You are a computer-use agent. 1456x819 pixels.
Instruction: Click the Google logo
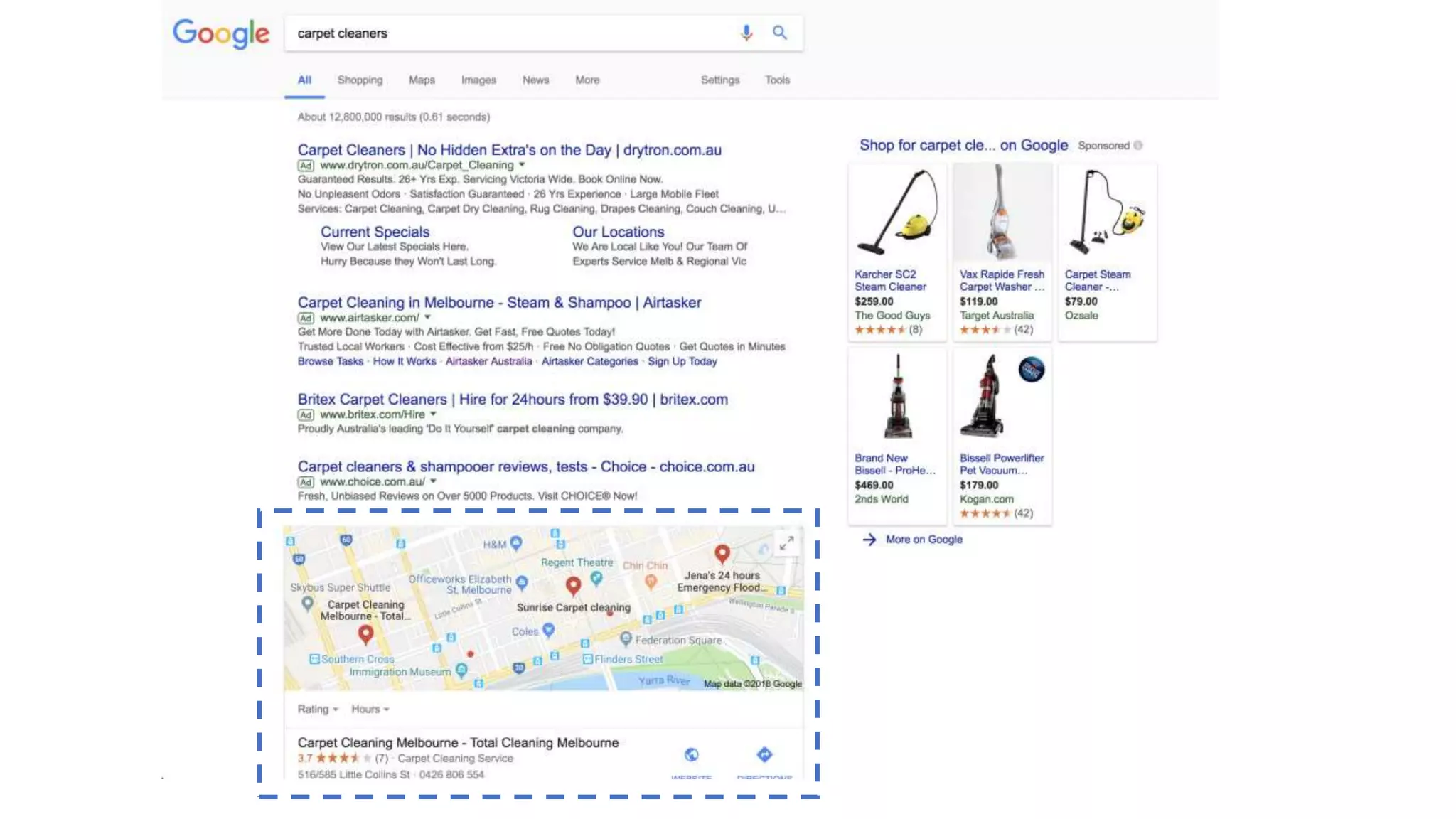(x=221, y=33)
